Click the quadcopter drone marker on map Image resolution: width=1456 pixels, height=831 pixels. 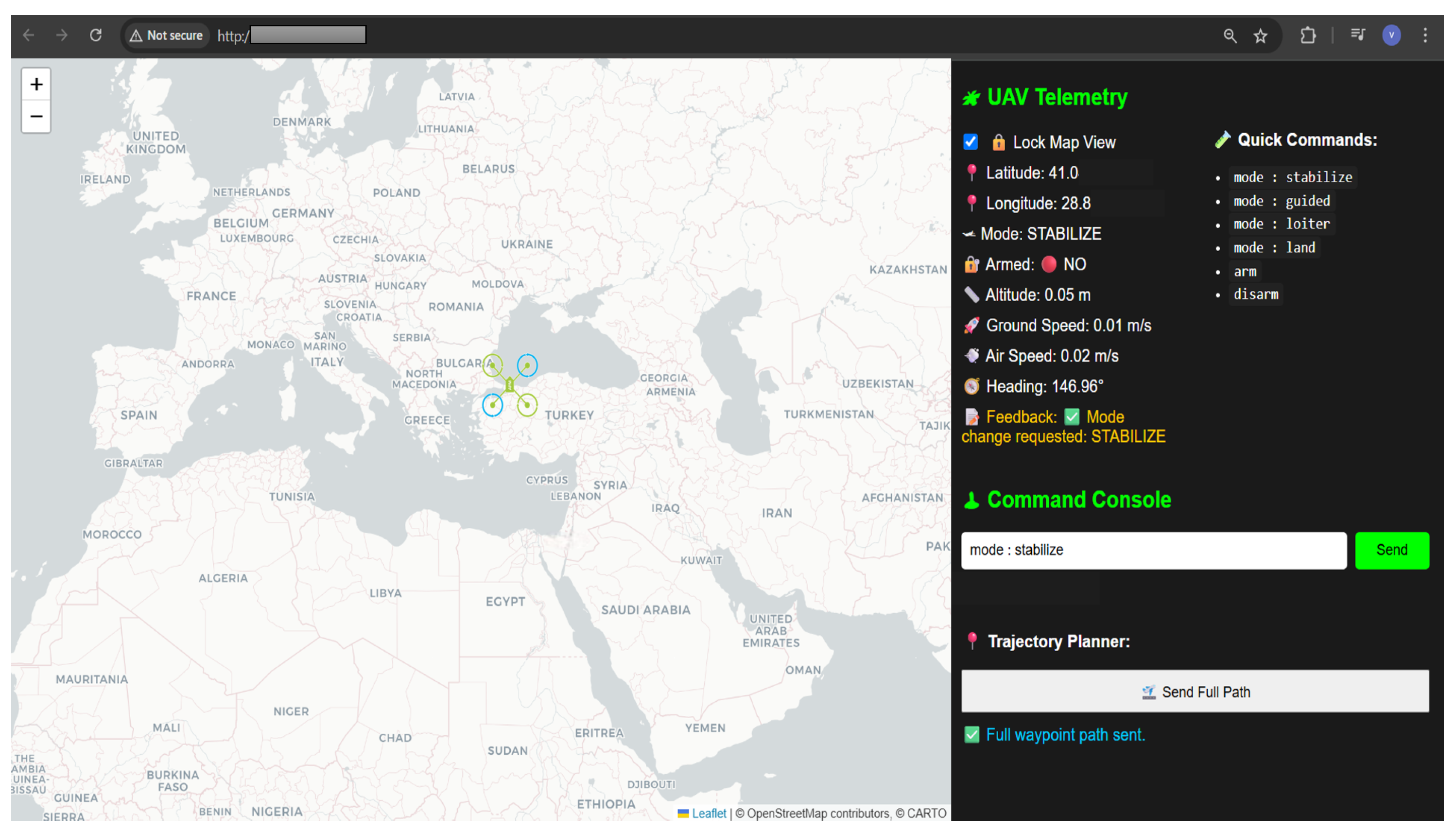[509, 385]
